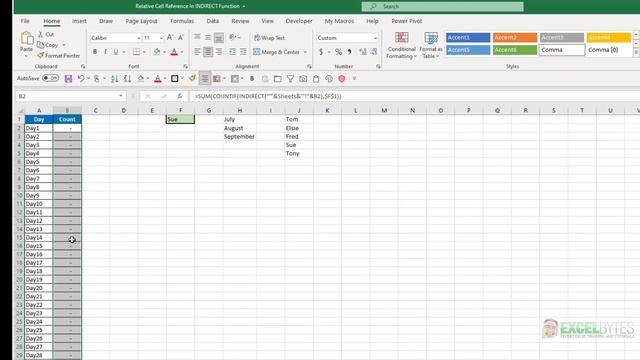Sort ascending from quick access toolbar
The width and height of the screenshot is (640, 360).
click(x=115, y=78)
